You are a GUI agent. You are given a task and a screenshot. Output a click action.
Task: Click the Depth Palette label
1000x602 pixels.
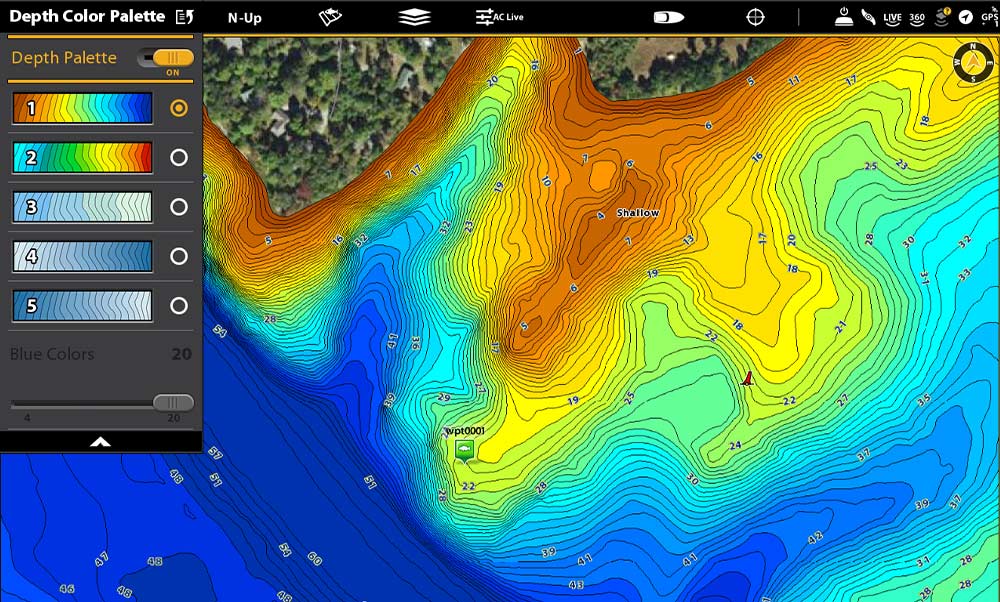64,58
